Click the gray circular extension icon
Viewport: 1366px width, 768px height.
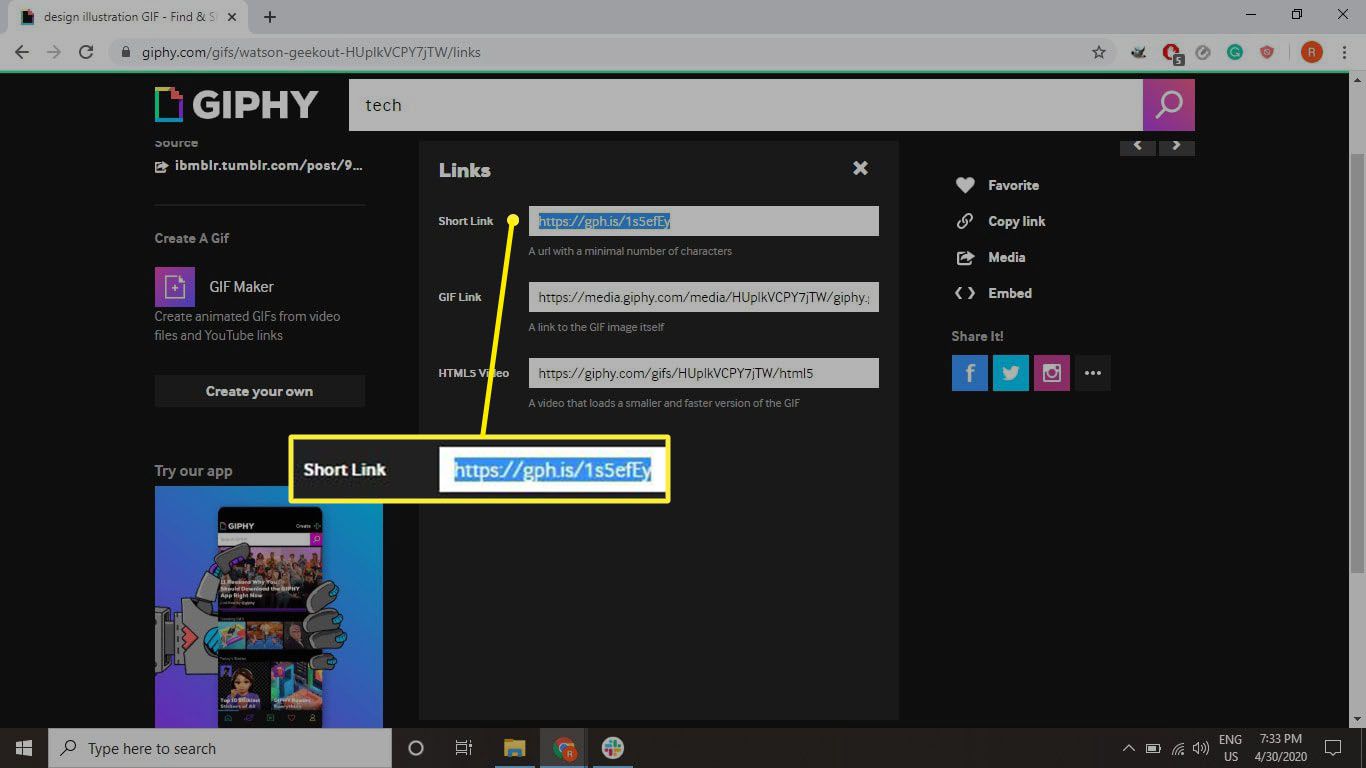point(1204,52)
